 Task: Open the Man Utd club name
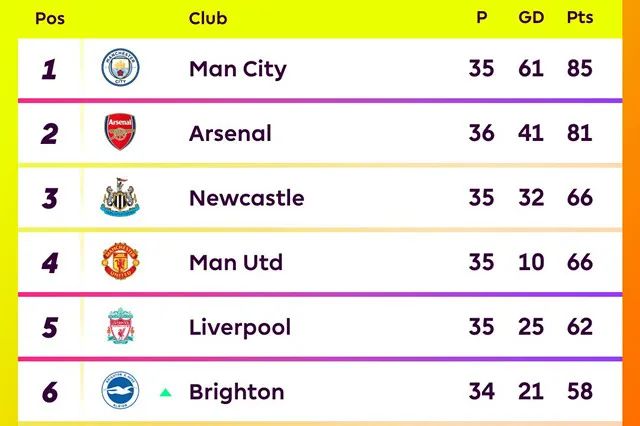236,262
